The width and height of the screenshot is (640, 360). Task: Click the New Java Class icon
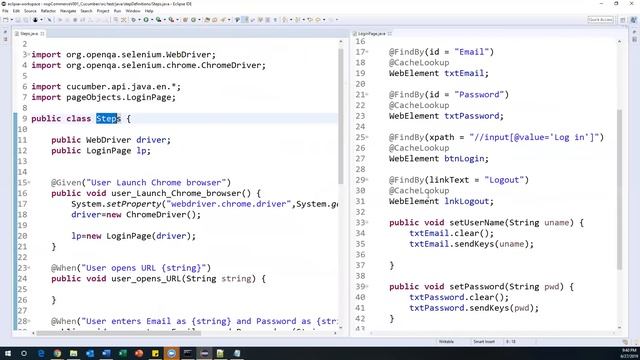tap(193, 20)
